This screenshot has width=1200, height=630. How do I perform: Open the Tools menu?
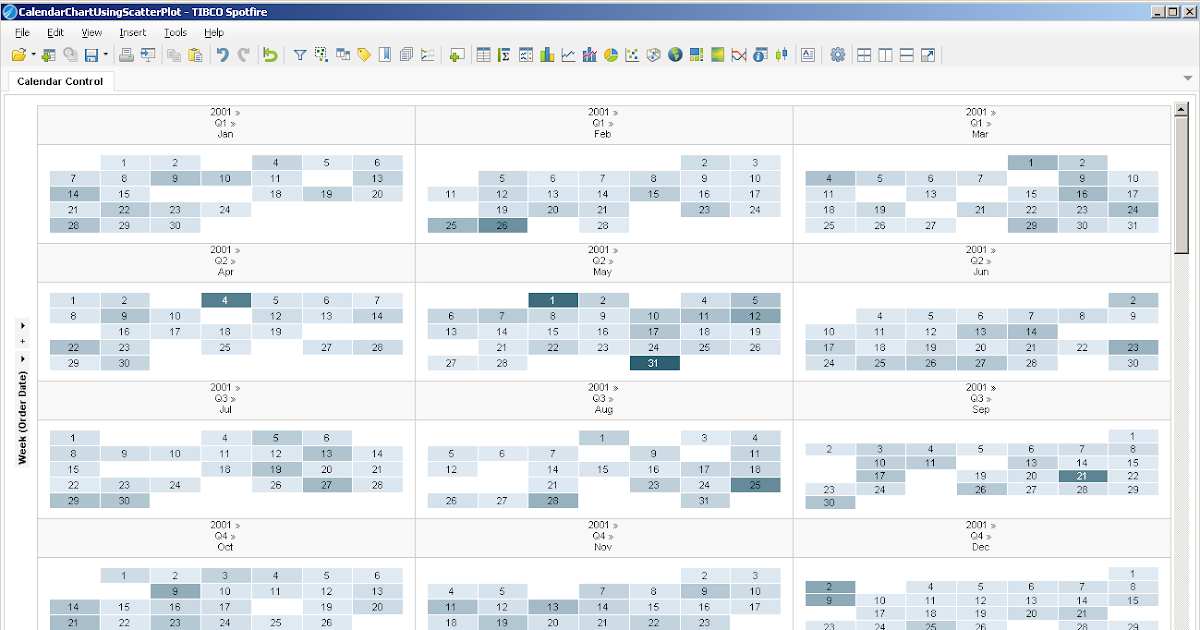point(175,31)
